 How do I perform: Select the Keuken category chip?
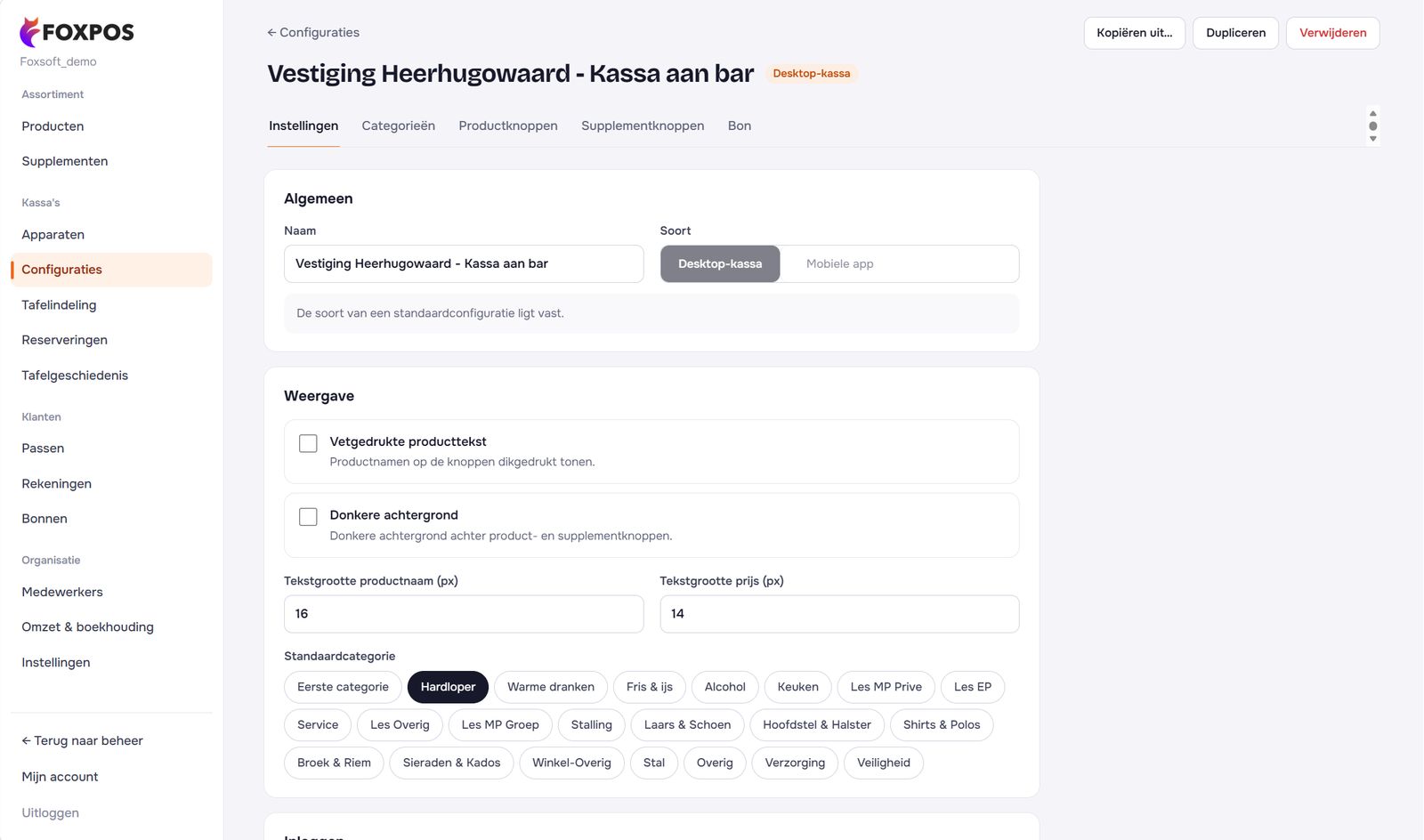pos(798,687)
